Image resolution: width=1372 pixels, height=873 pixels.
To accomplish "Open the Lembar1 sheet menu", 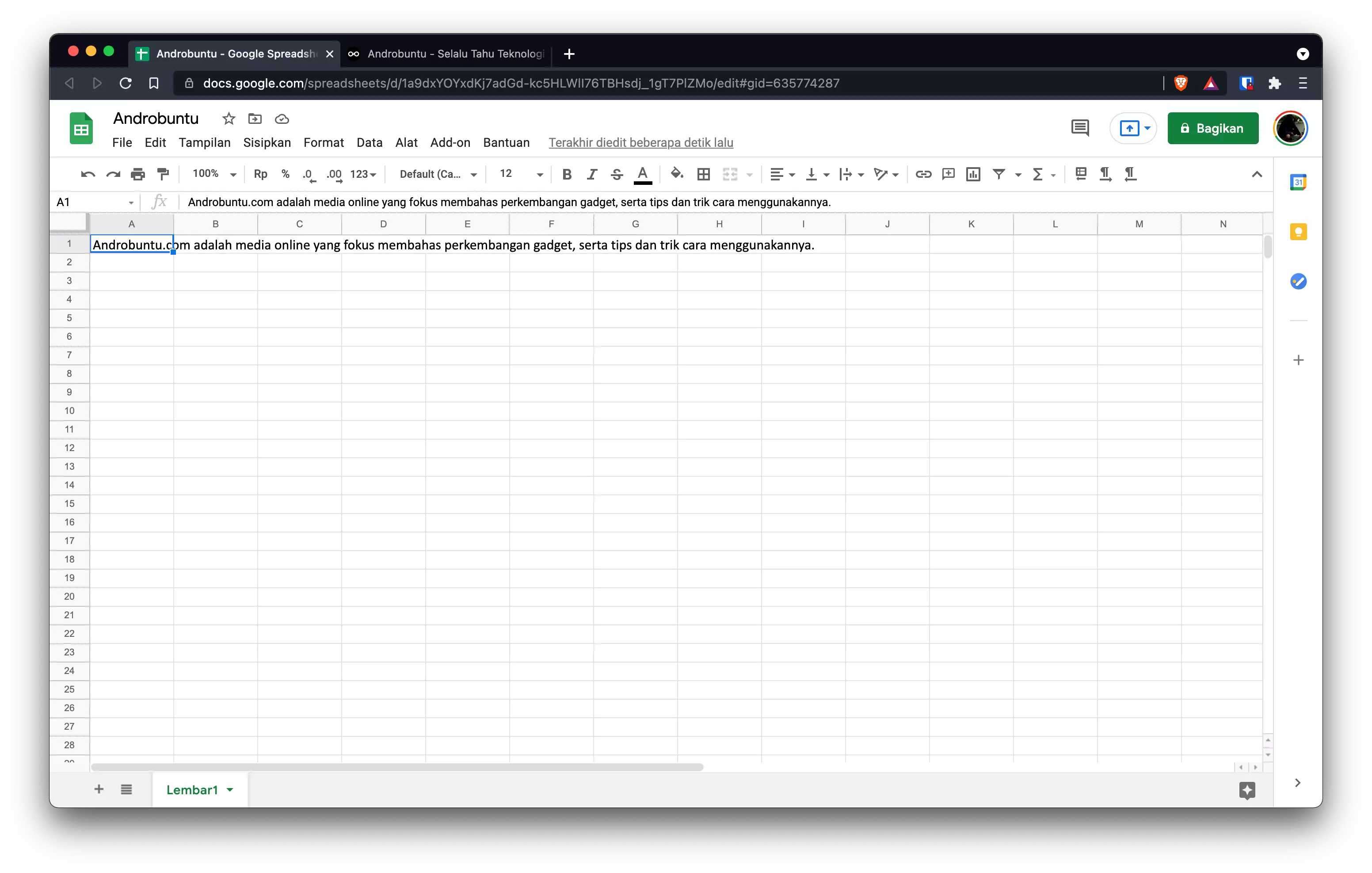I will click(230, 790).
